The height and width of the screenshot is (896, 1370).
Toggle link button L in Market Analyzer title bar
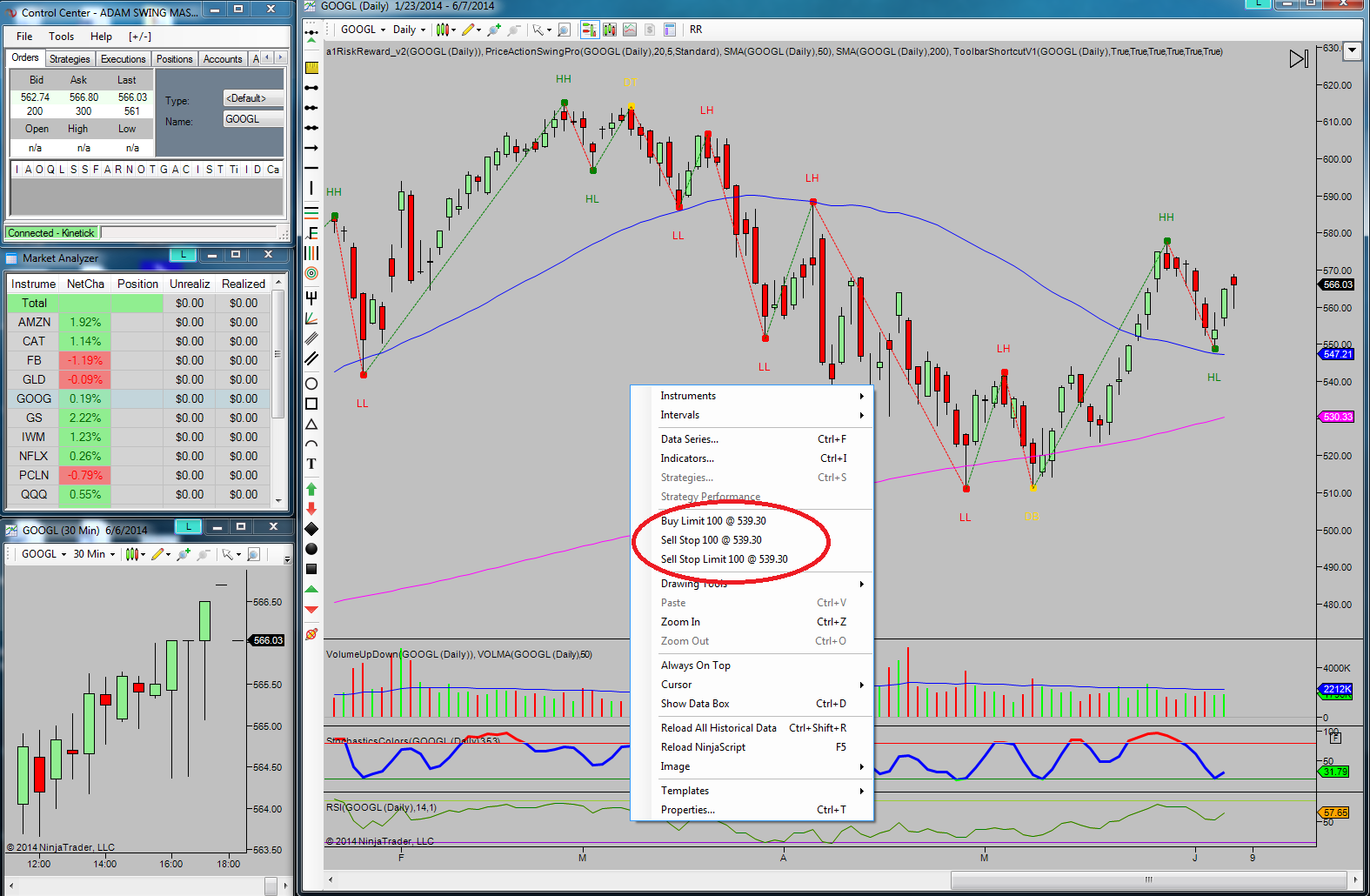click(x=183, y=255)
